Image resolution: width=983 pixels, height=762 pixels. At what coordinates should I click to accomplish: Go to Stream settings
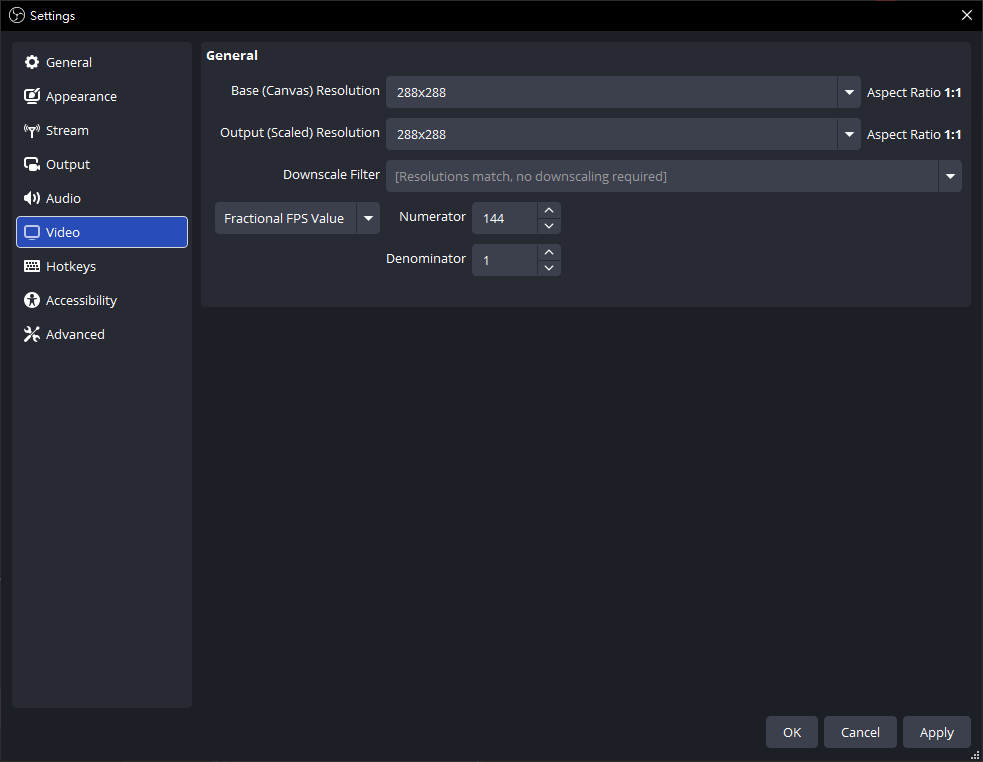tap(102, 130)
